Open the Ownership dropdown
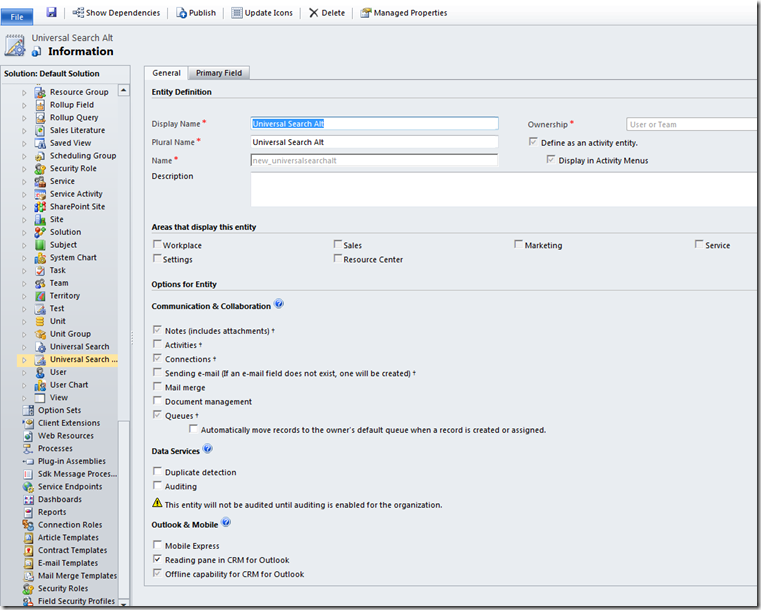The width and height of the screenshot is (761, 610). point(692,124)
